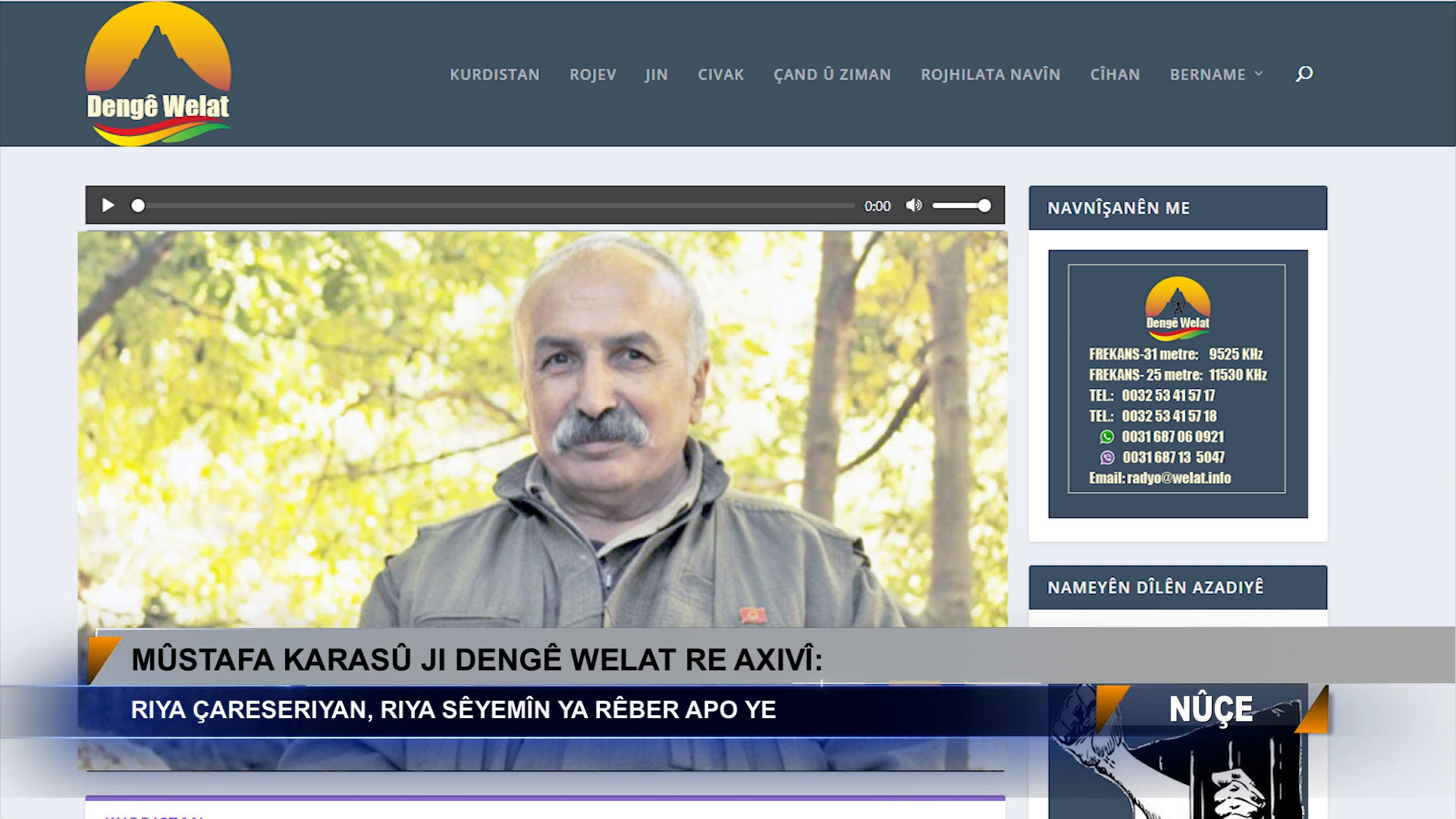The image size is (1456, 819).
Task: Click the audio progress seek bar
Action: click(493, 206)
